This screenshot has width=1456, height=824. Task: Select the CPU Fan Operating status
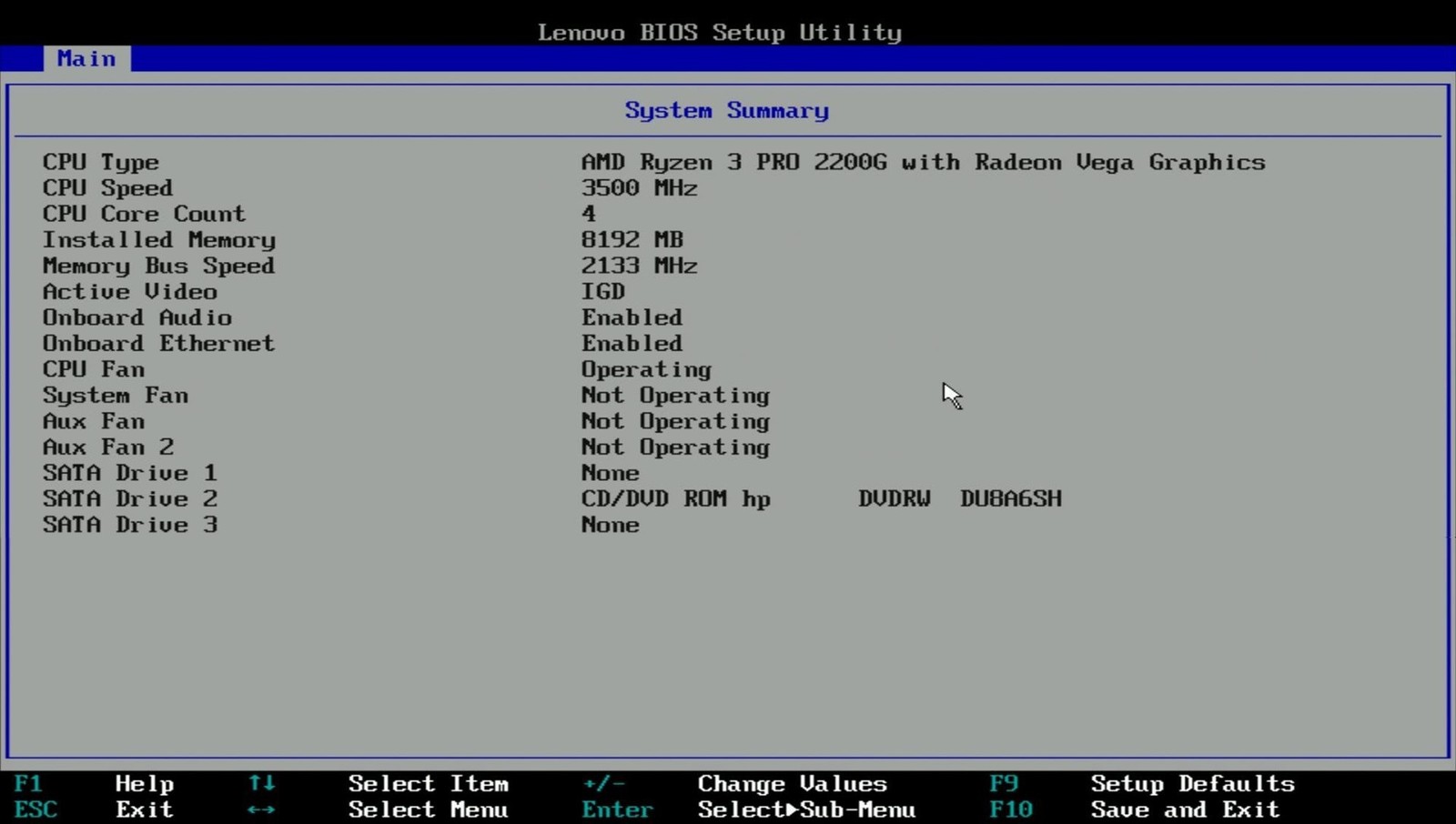(646, 370)
